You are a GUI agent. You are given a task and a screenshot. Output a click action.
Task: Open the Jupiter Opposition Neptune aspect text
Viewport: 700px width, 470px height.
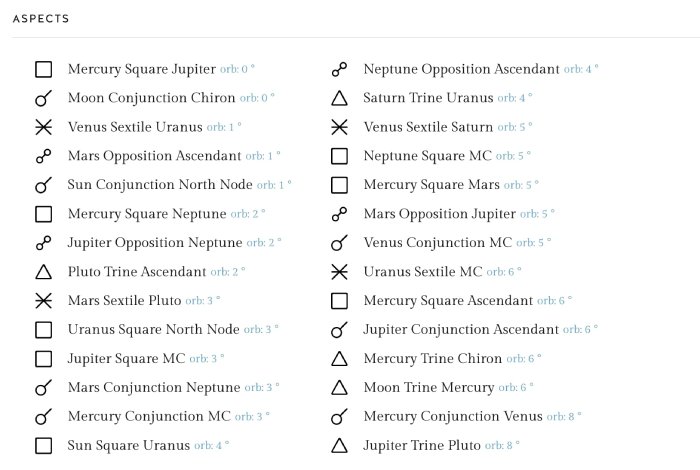[x=155, y=242]
